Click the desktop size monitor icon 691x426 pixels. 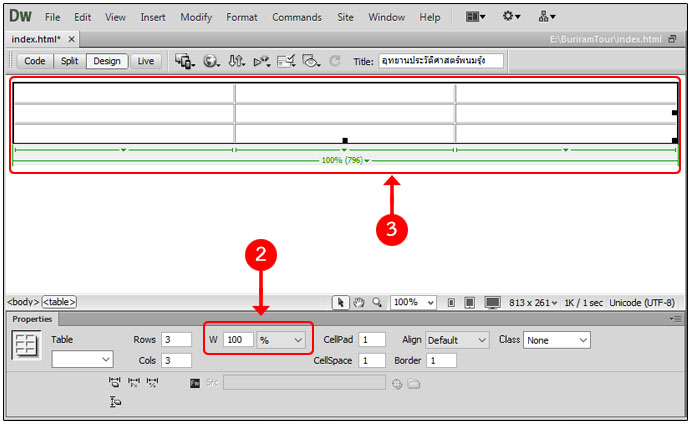tap(491, 302)
